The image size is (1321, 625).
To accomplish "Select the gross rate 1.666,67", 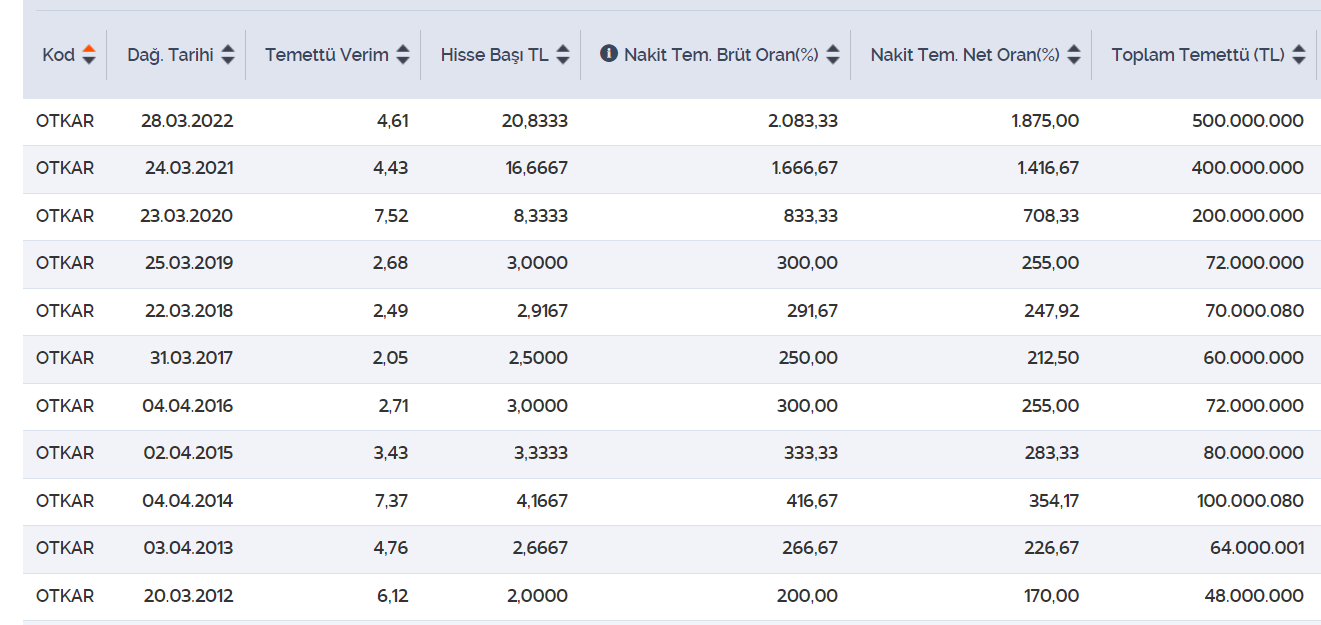I will click(805, 168).
